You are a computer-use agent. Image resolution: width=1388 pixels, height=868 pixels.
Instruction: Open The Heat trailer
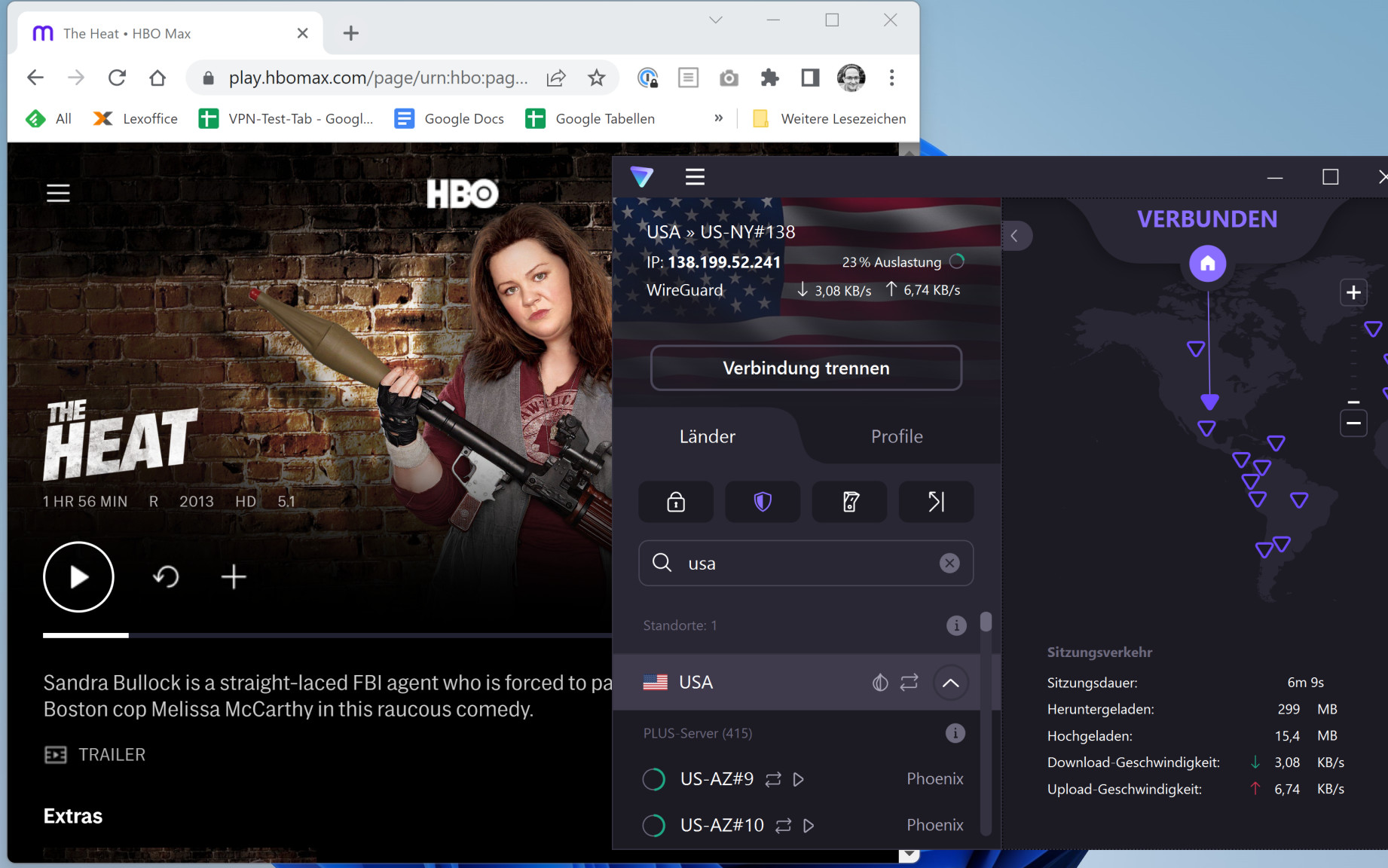click(95, 754)
